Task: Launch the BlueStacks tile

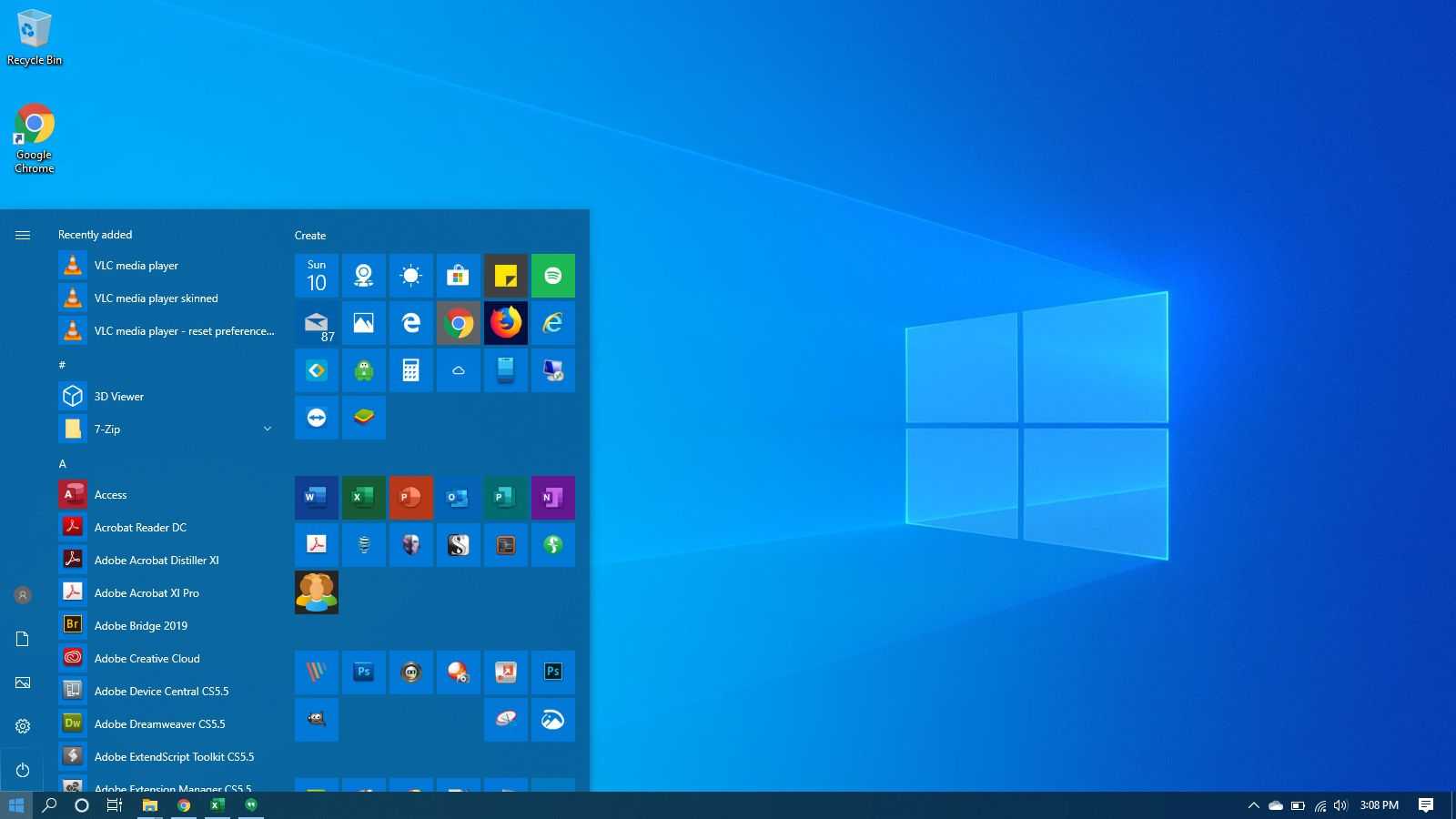Action: click(x=364, y=418)
